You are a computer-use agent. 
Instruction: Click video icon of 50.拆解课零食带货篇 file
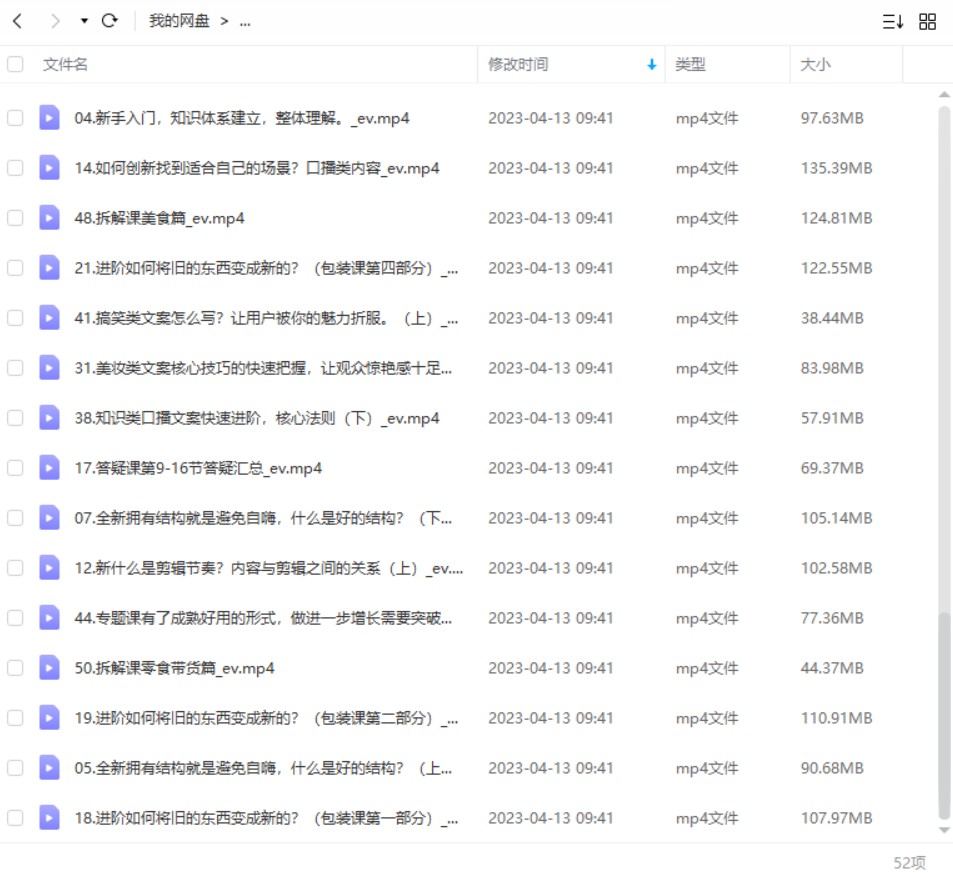coord(49,668)
